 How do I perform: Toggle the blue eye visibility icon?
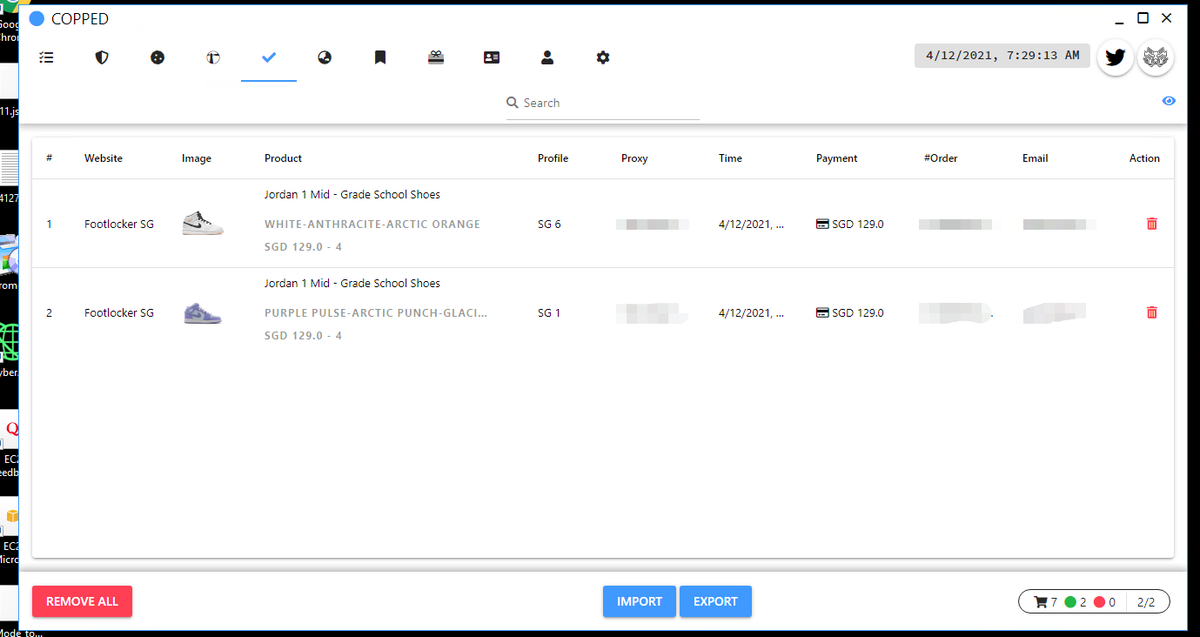1169,101
